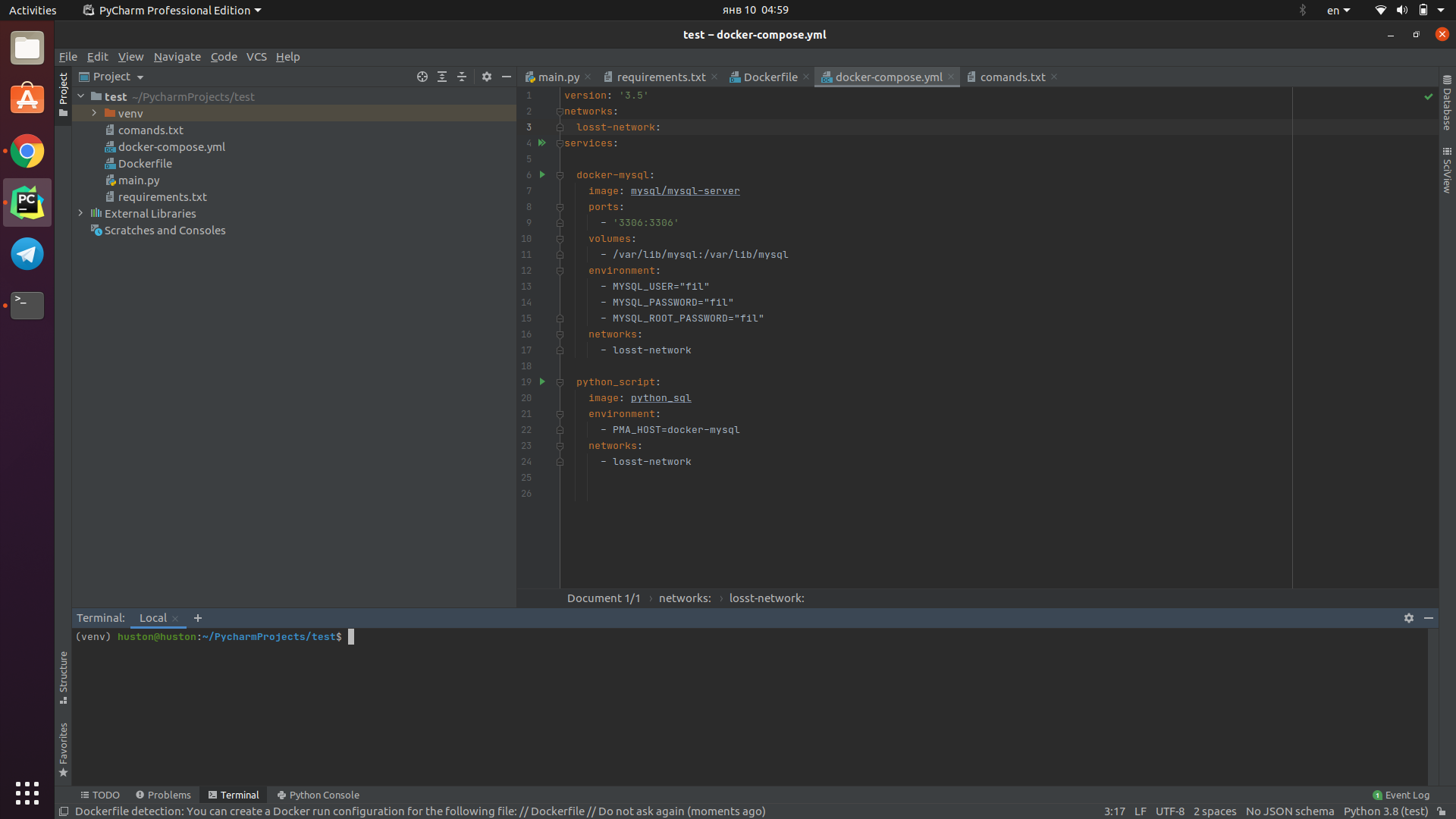
Task: Click UTF-8 encoding status widget
Action: (1169, 811)
